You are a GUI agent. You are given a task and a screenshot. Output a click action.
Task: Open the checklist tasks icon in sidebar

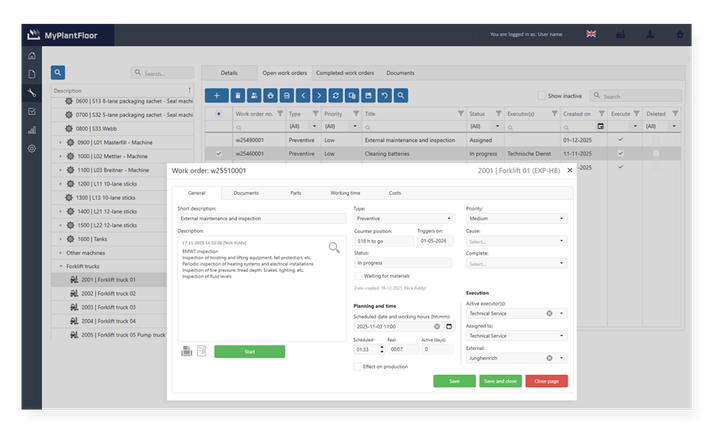point(32,111)
